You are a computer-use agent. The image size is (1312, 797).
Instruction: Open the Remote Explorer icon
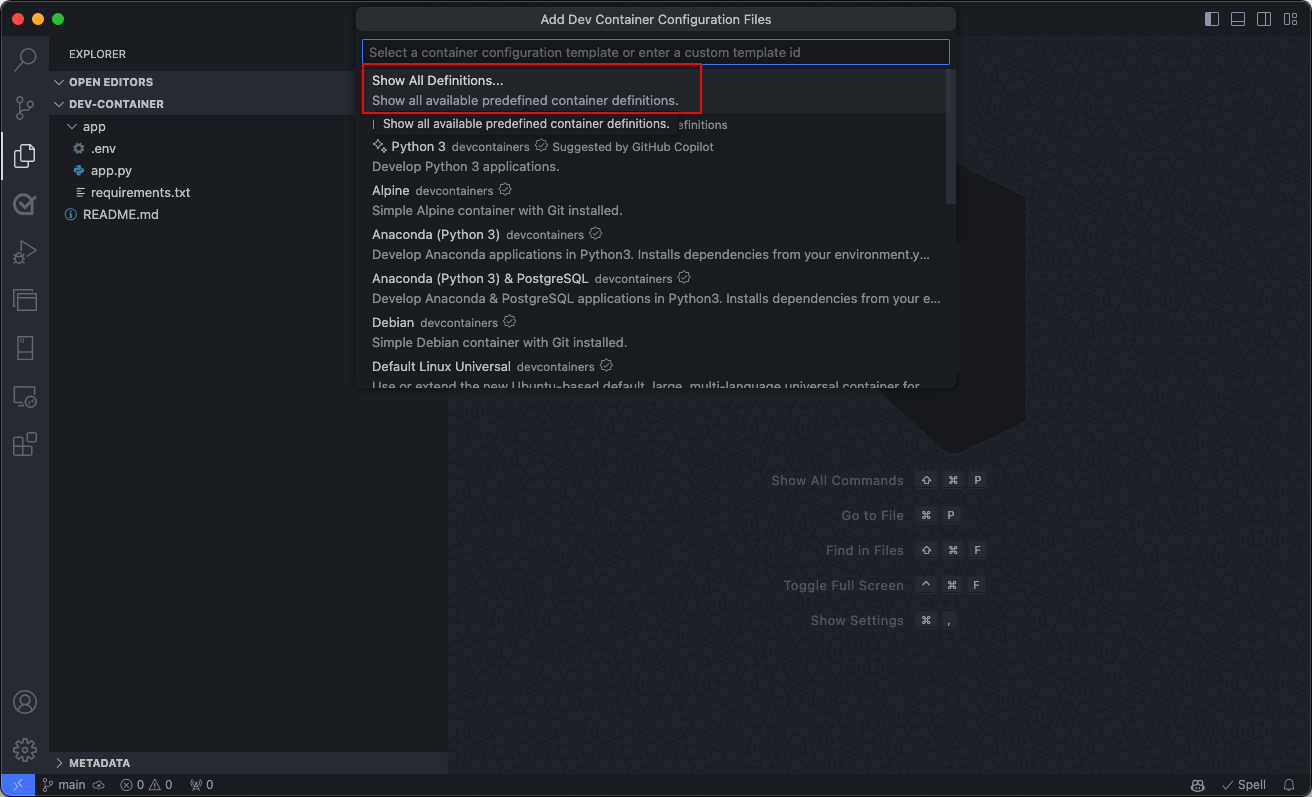pyautogui.click(x=25, y=396)
